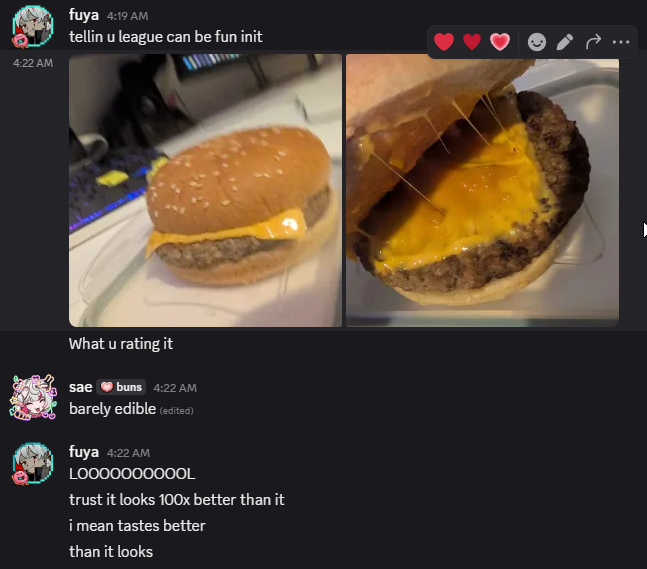Open fuya's avatar beside LOOOOL message
This screenshot has height=569, width=647.
tap(33, 463)
